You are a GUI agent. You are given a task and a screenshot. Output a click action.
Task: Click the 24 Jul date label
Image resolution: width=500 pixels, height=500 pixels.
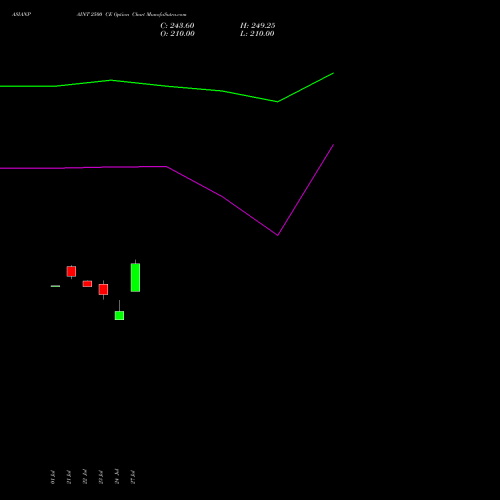point(117,477)
